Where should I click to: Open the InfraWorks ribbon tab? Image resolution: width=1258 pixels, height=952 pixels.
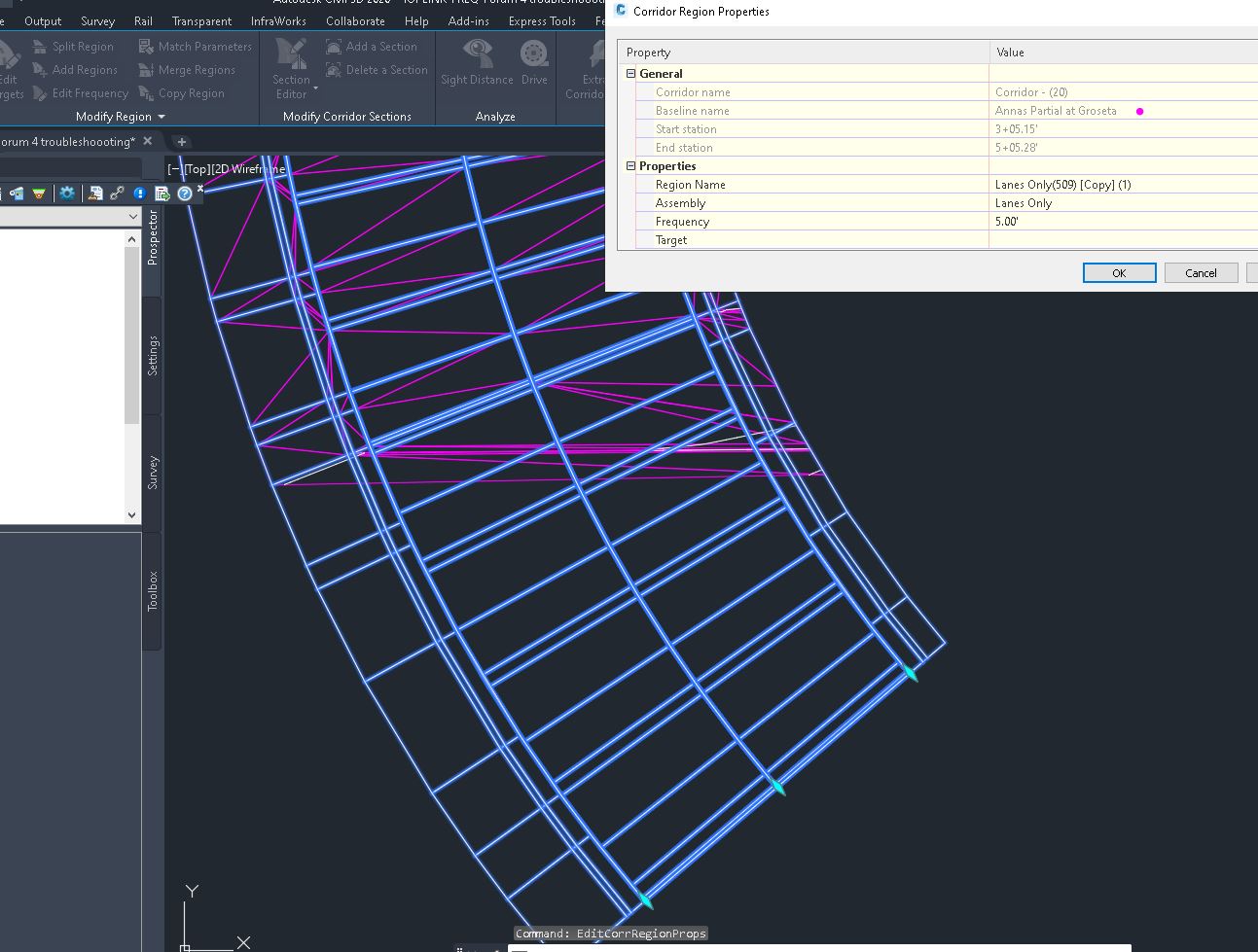point(278,20)
